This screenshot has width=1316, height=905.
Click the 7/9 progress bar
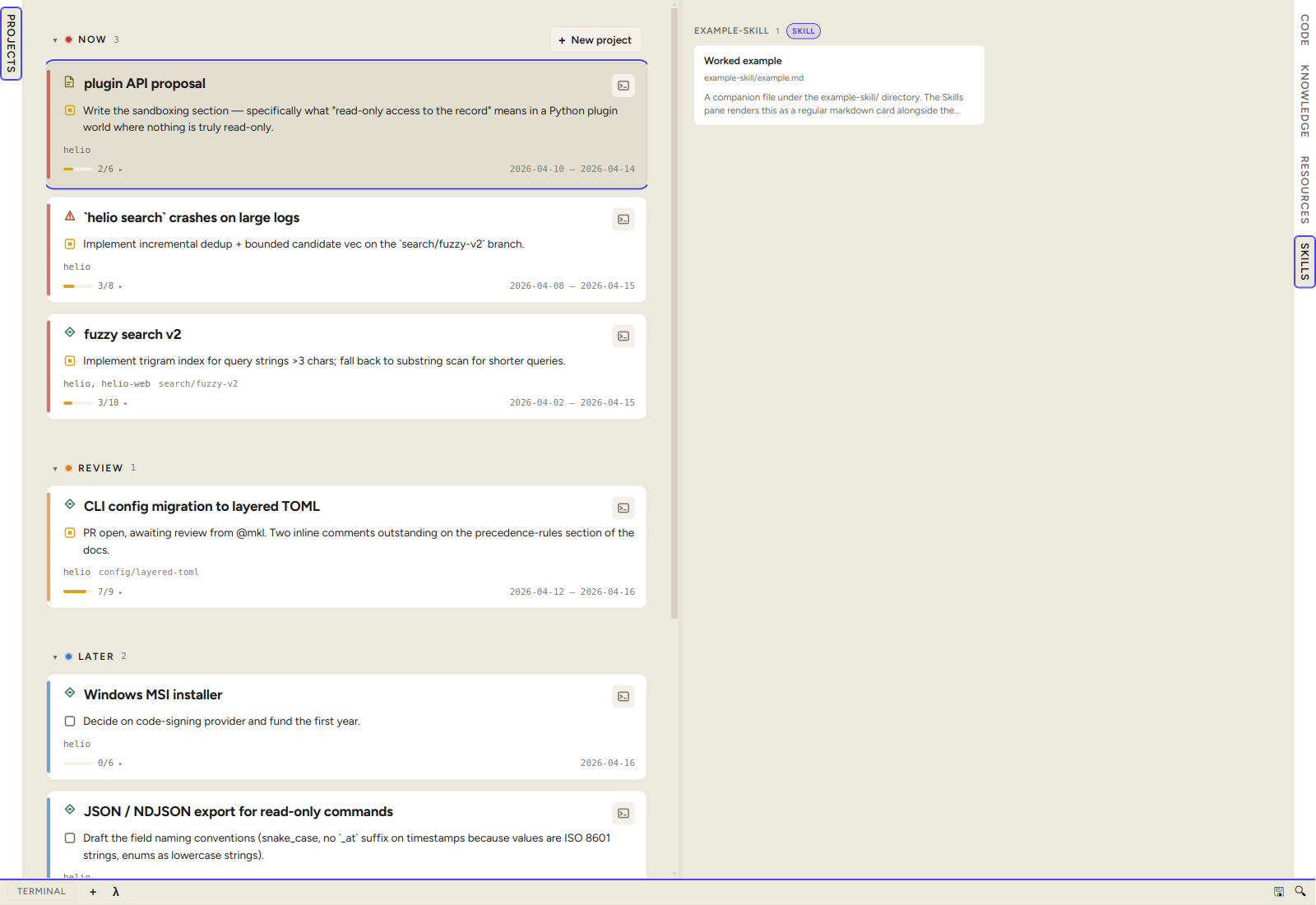click(78, 592)
